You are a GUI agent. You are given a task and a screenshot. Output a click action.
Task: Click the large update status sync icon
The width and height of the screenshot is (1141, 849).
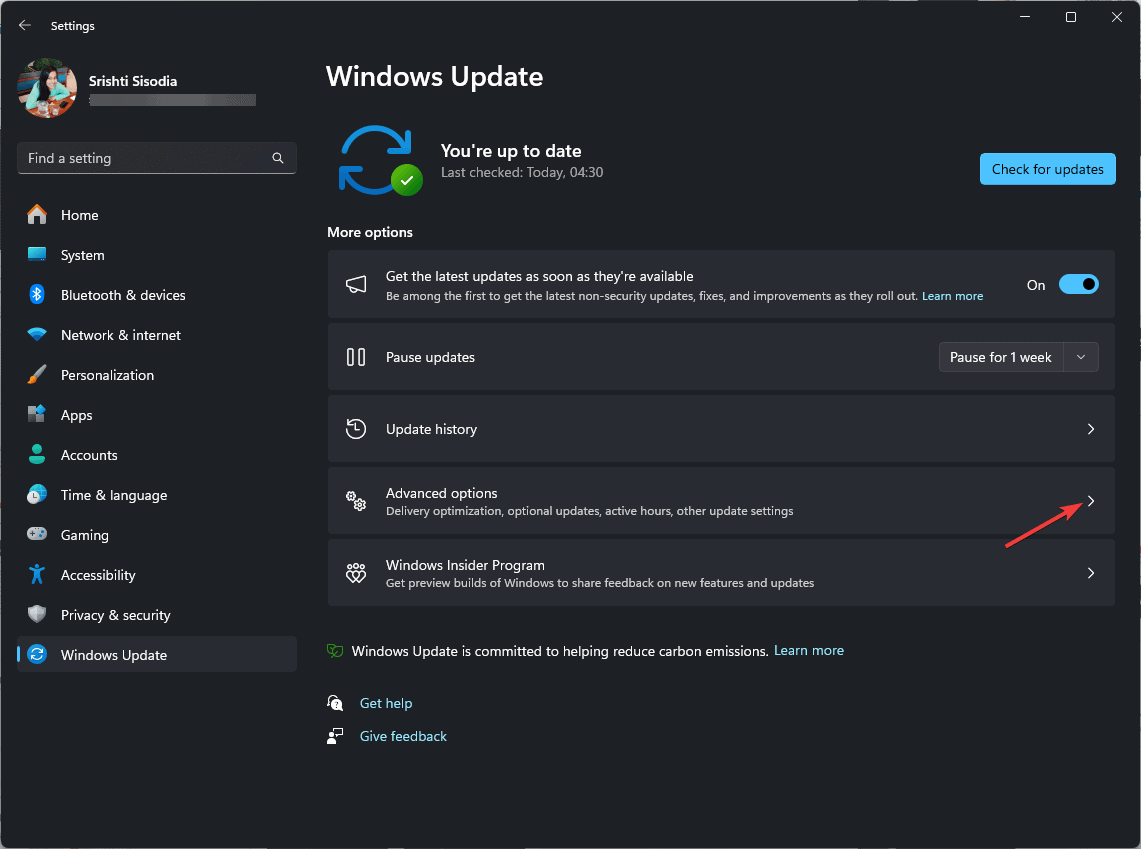(x=380, y=161)
